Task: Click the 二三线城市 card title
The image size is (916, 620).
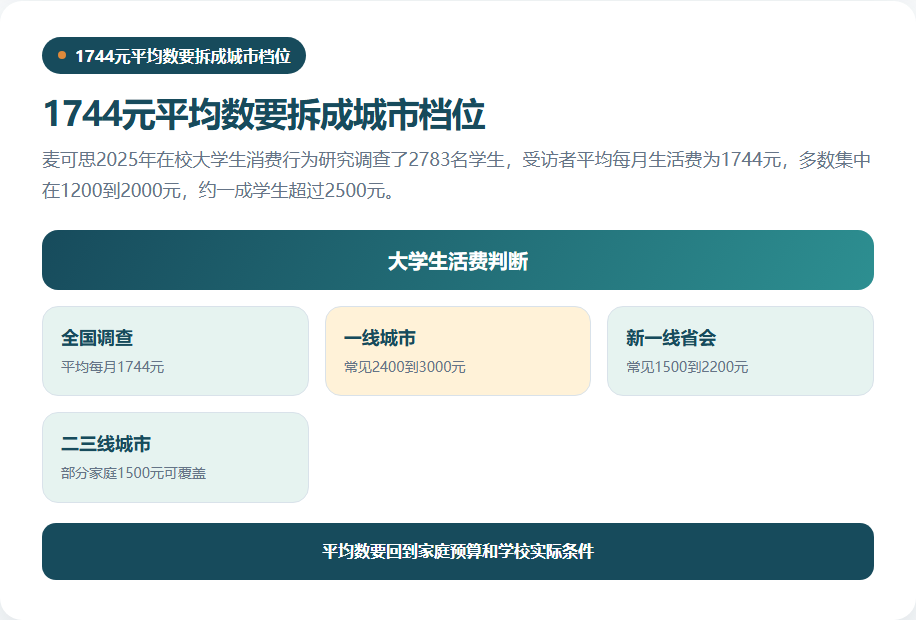Action: coord(106,444)
